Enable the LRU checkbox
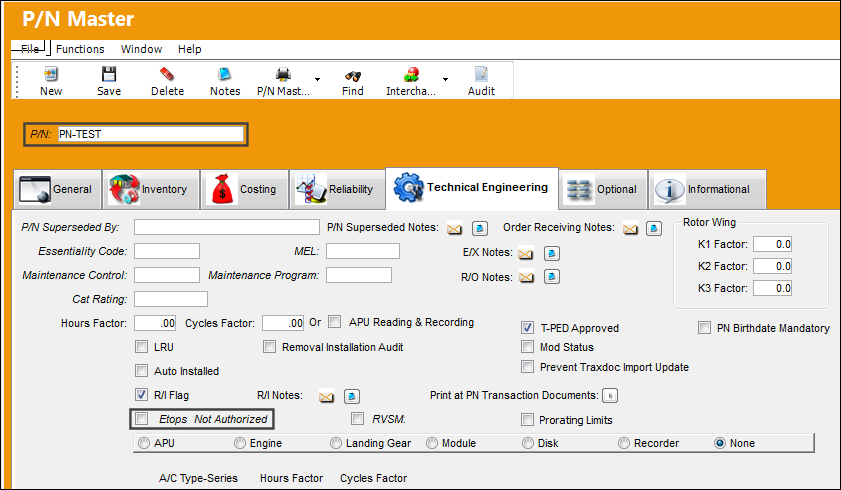The height and width of the screenshot is (490, 841). tap(142, 347)
